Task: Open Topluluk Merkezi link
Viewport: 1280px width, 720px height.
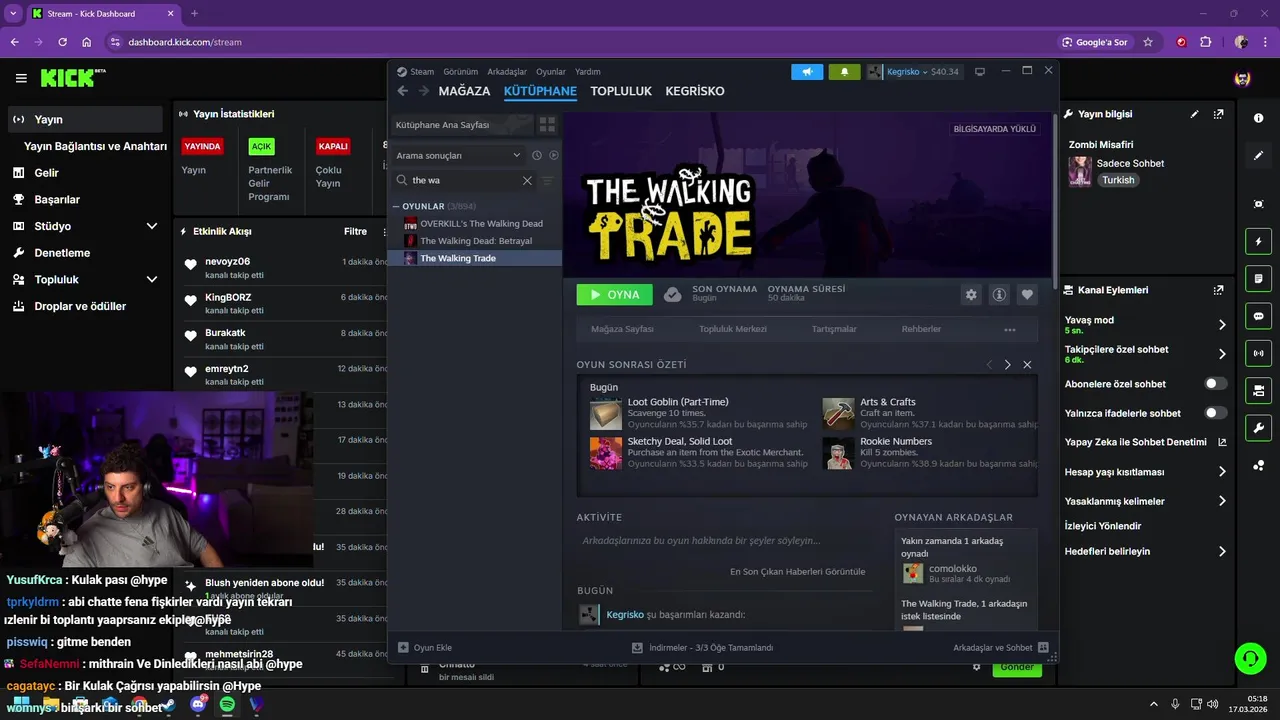Action: pyautogui.click(x=733, y=329)
